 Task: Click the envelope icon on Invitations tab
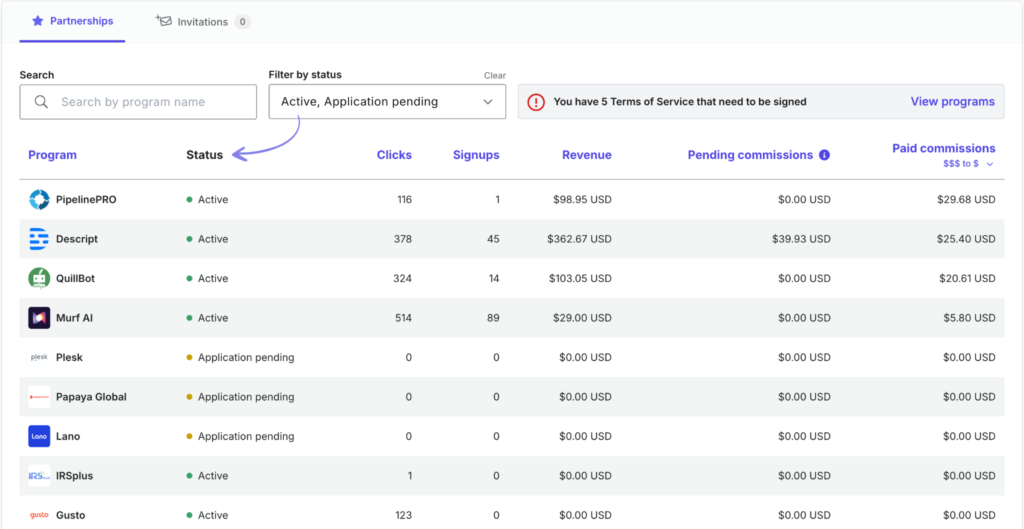(x=163, y=20)
